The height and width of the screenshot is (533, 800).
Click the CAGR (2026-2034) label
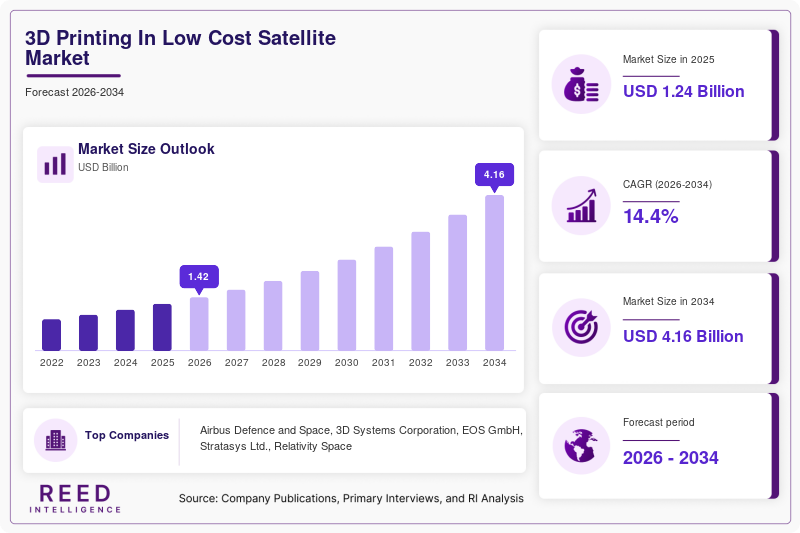click(x=667, y=184)
